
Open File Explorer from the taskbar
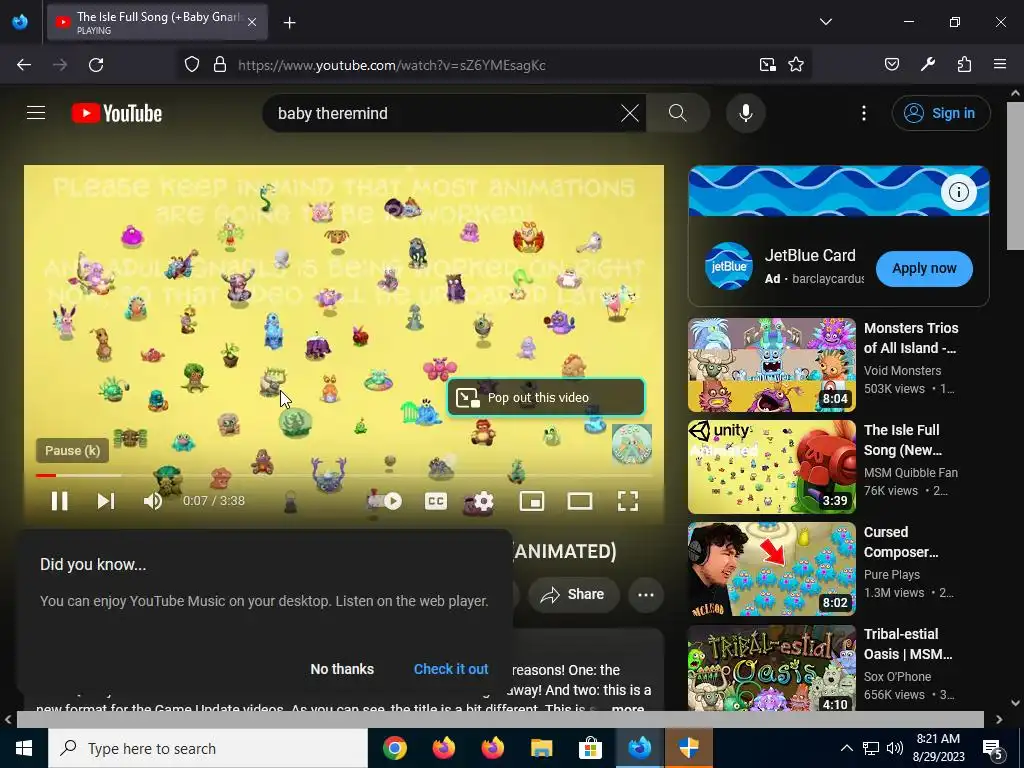click(541, 748)
